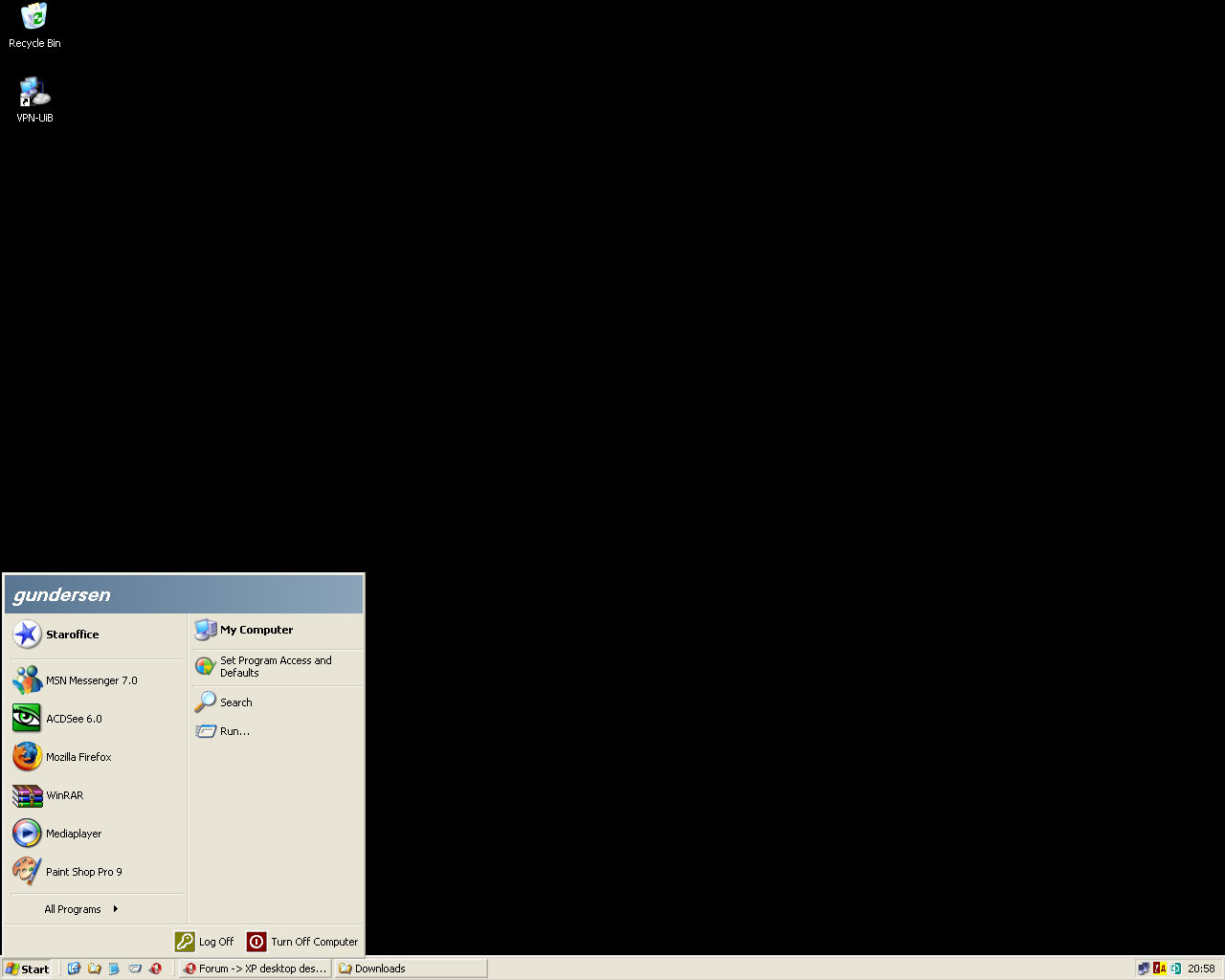Click the teal tray icon beside clock
This screenshot has width=1225, height=980.
[1175, 969]
